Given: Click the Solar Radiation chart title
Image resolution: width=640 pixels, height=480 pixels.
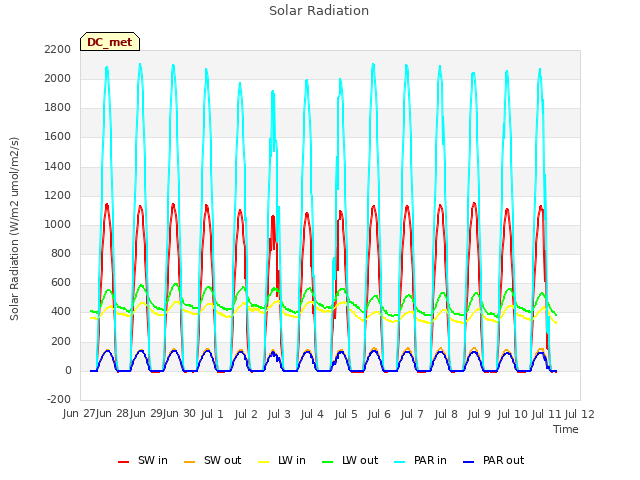Looking at the screenshot, I should [x=319, y=11].
